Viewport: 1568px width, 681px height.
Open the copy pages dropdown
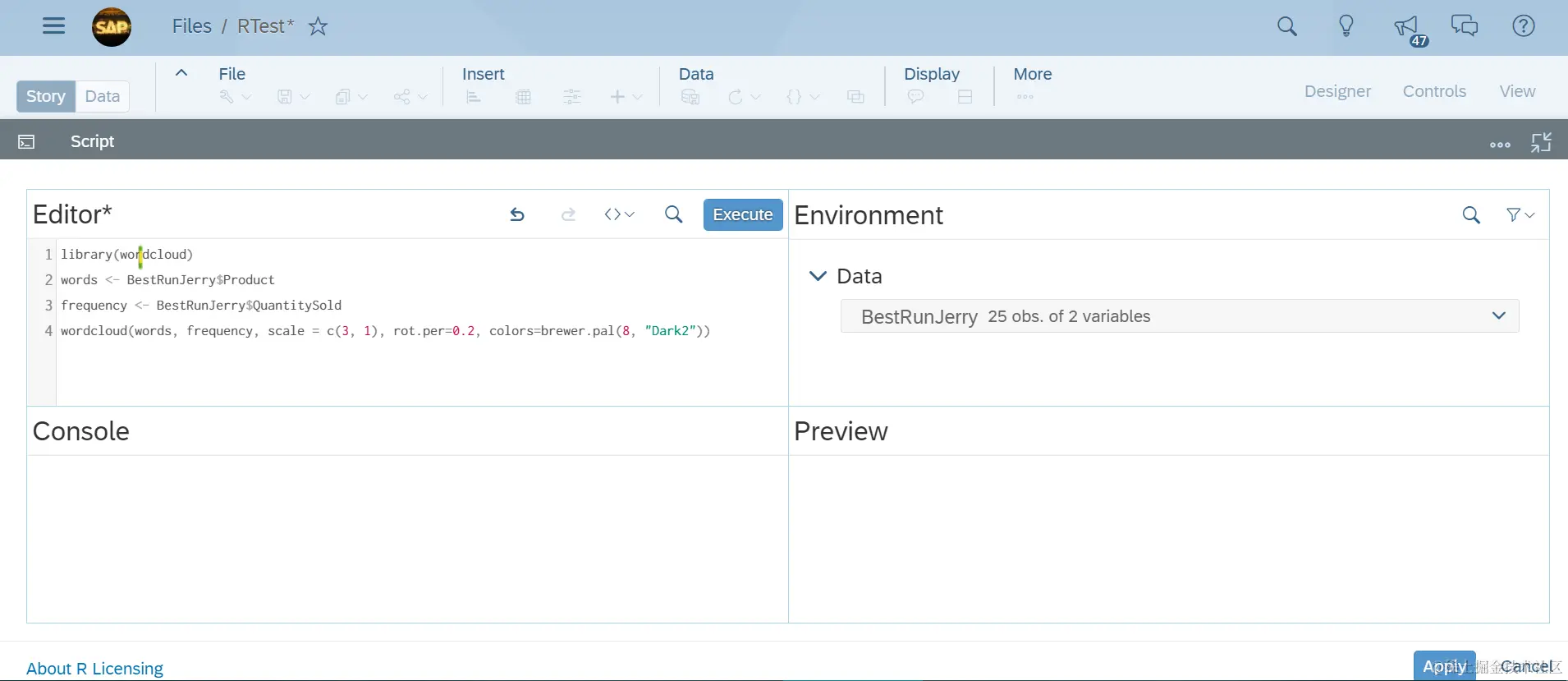[351, 97]
